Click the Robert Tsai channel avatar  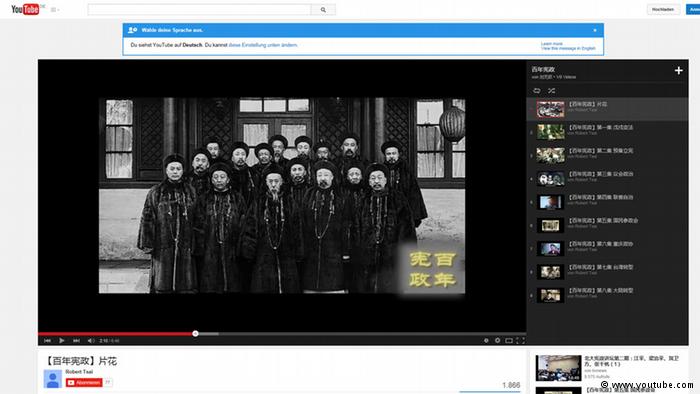[x=52, y=379]
